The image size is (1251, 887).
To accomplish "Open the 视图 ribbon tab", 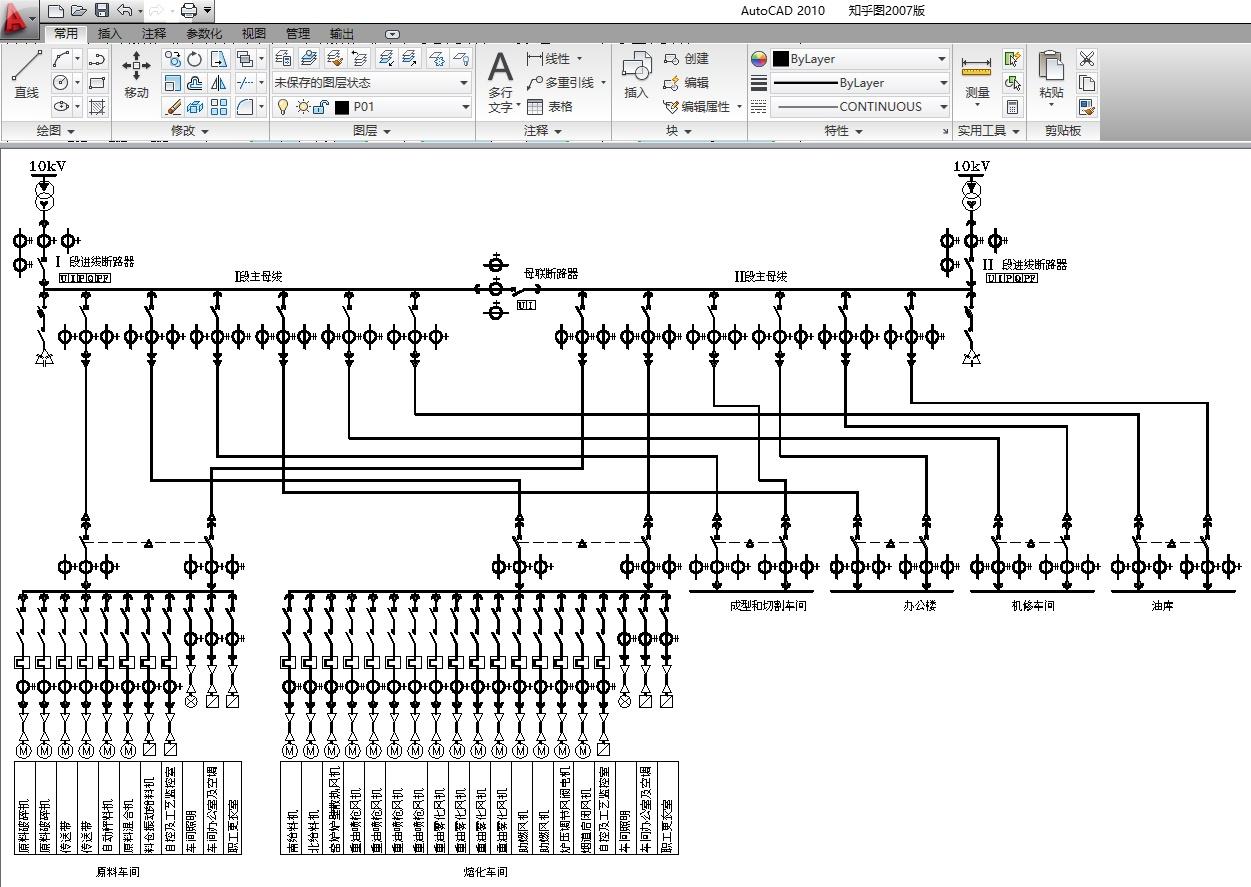I will pyautogui.click(x=254, y=34).
